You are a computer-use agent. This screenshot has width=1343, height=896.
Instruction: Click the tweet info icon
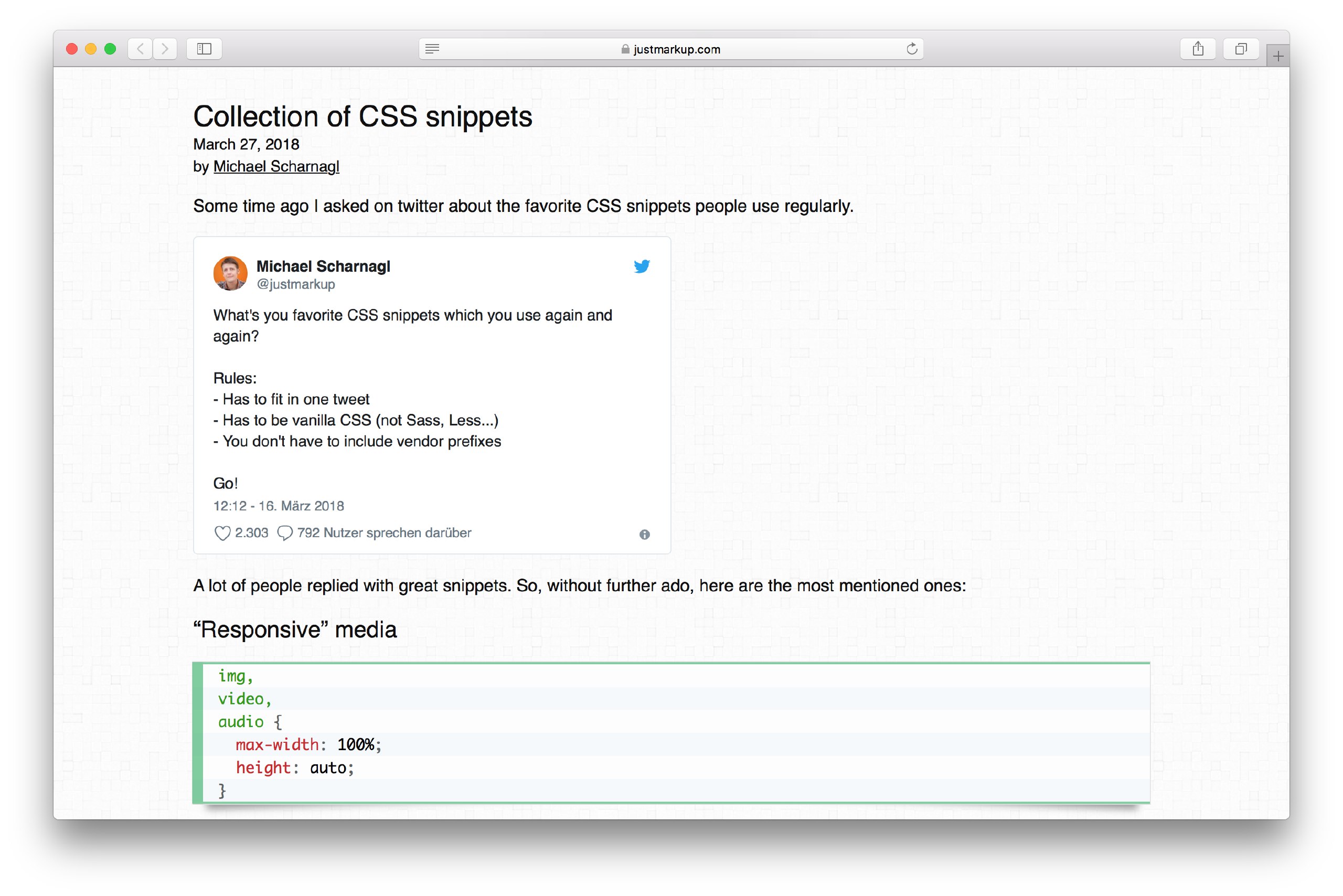coord(644,534)
